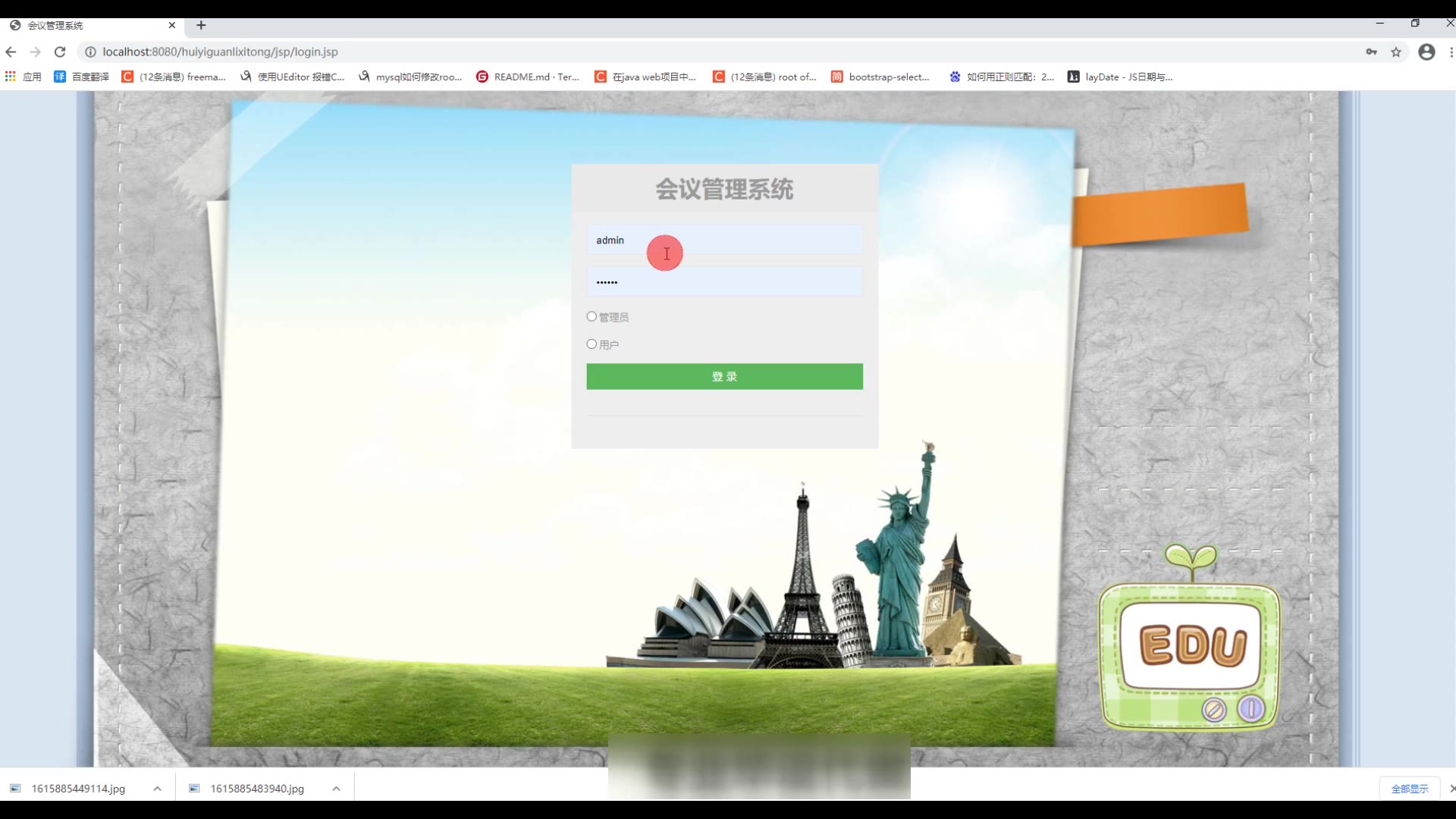
Task: Open the Chrome profile avatar
Action: click(1426, 52)
